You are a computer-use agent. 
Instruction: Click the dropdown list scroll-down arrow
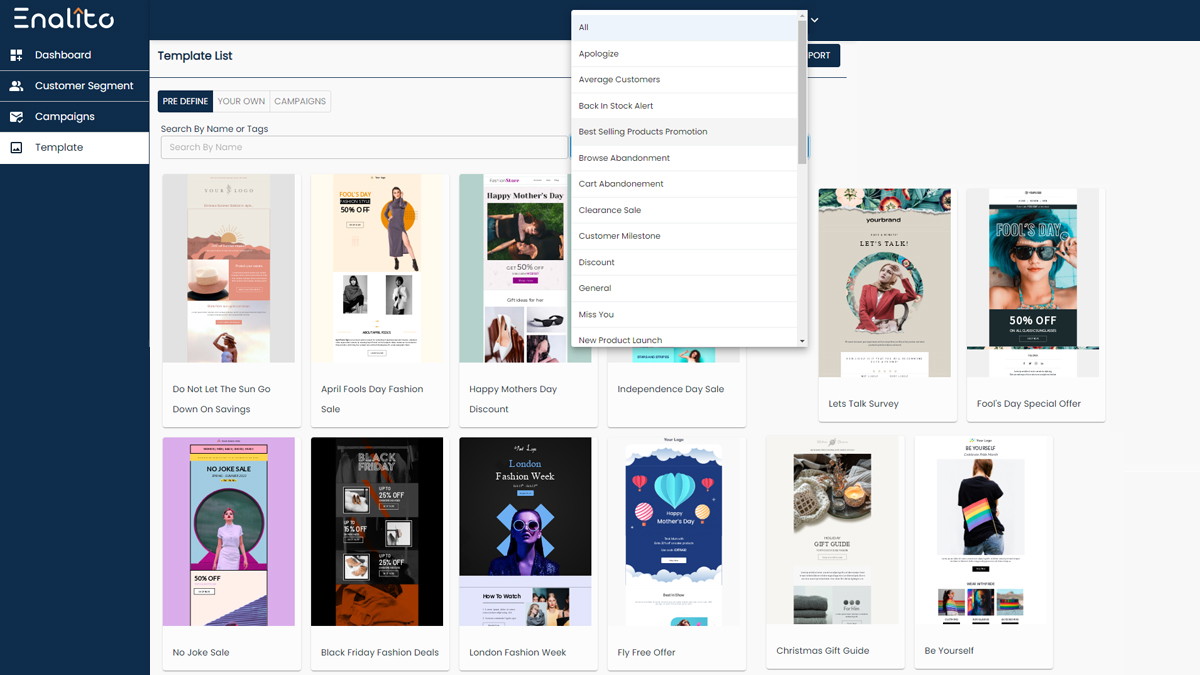tap(802, 341)
